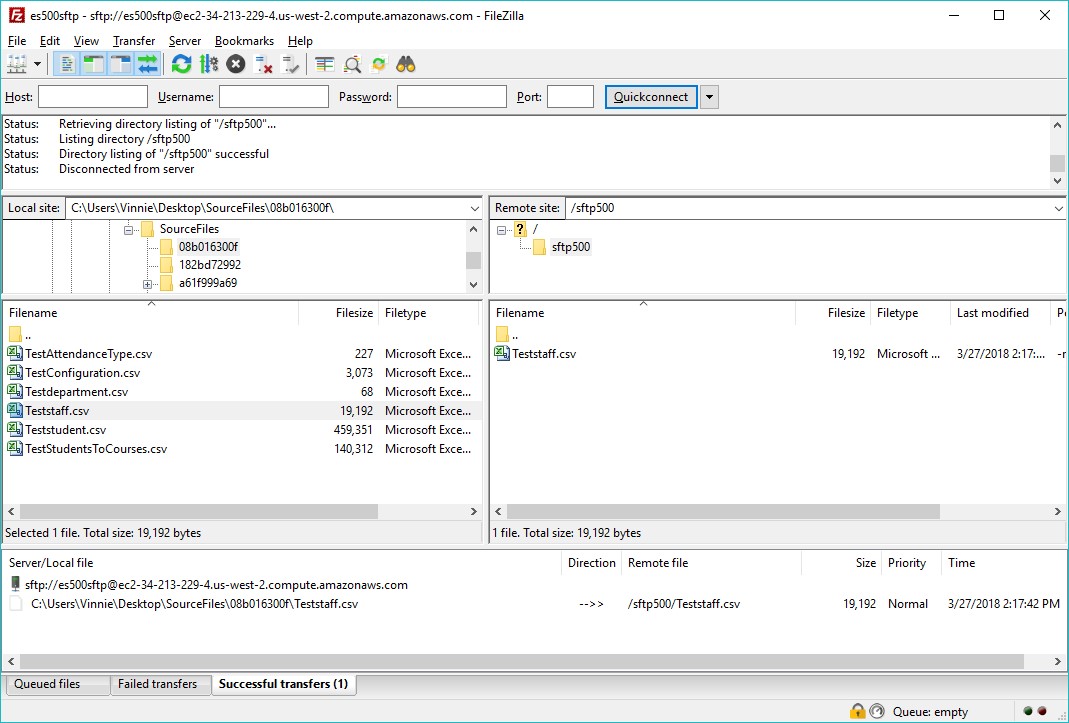Expand the a61f999a69 folder node
Image resolution: width=1069 pixels, height=723 pixels.
pyautogui.click(x=147, y=284)
